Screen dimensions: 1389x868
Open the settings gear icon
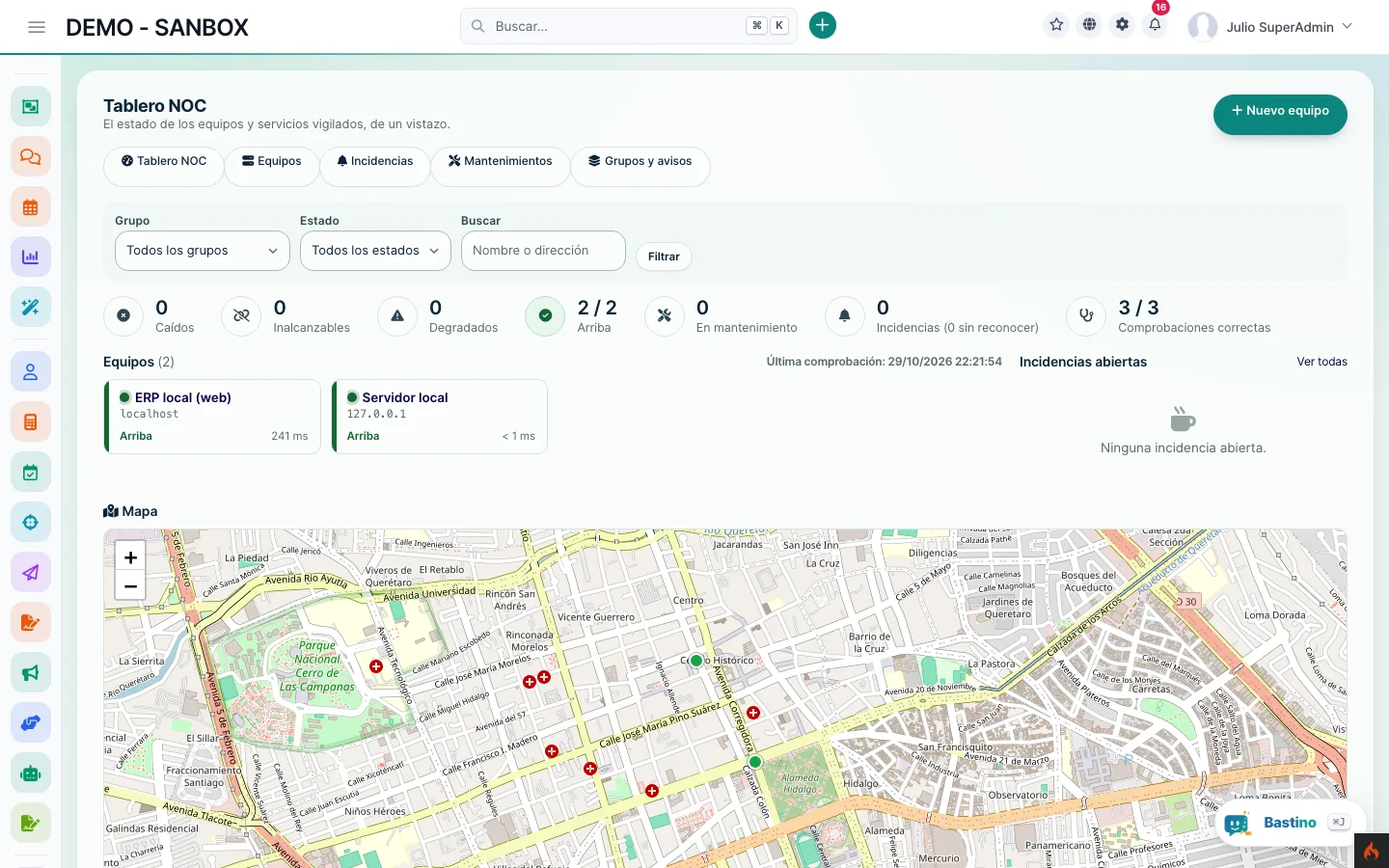(1122, 25)
